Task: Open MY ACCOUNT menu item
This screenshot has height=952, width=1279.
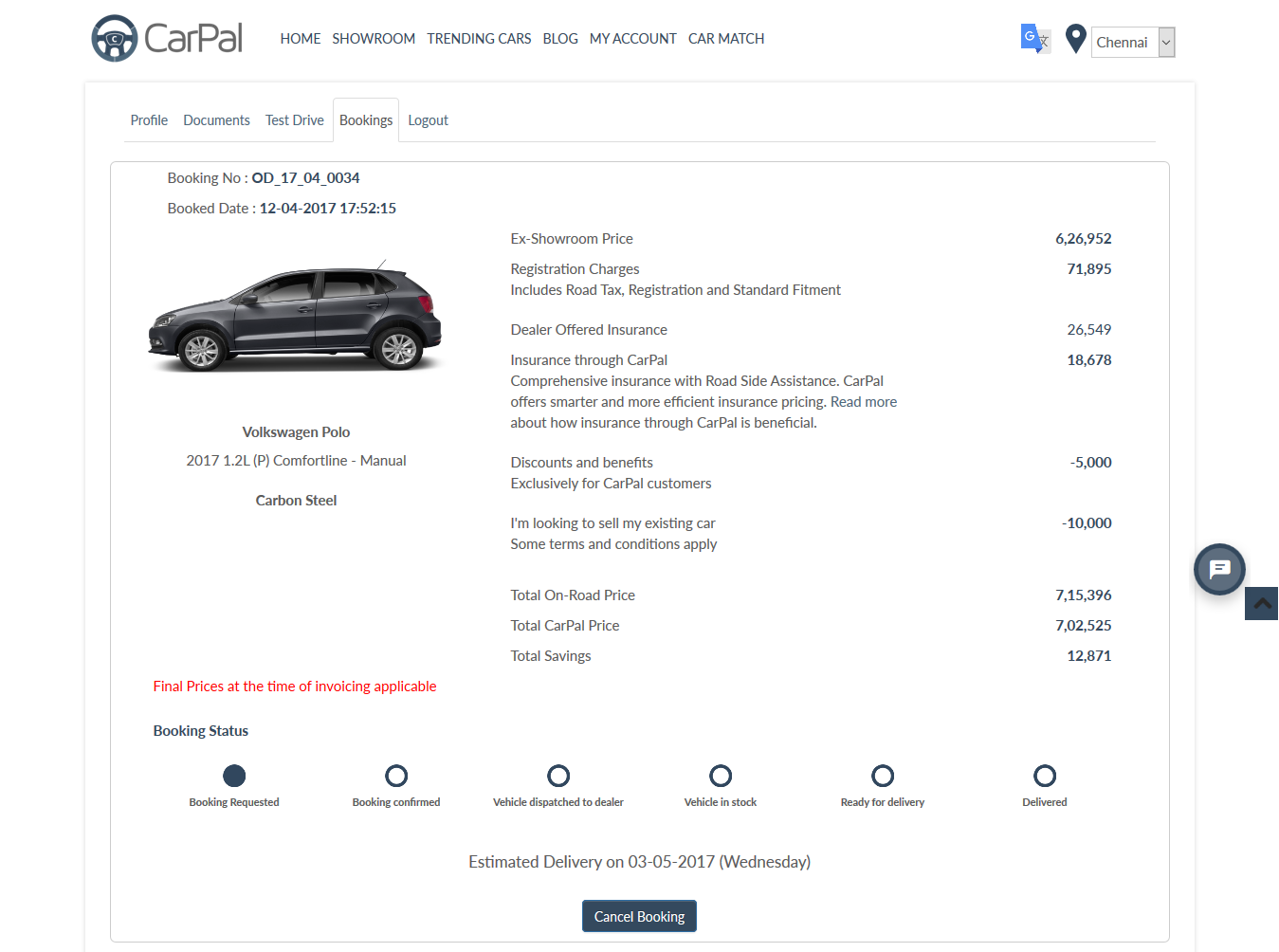Action: click(x=633, y=39)
